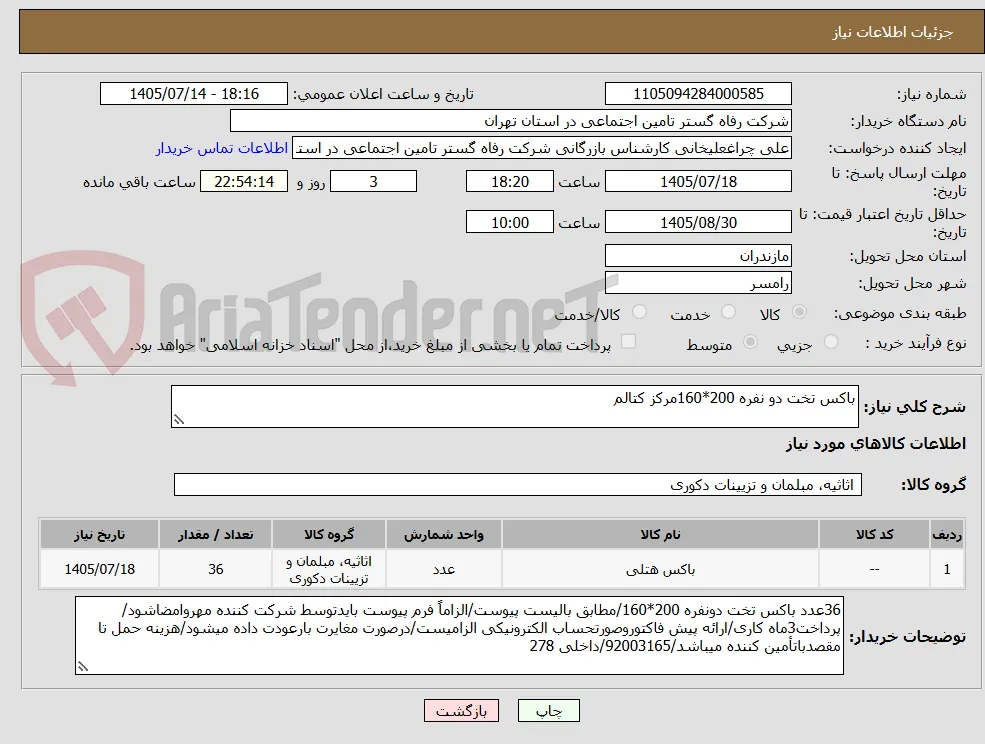
Task: Click the announcement date field 1405/07/14 - 18:16
Action: click(x=193, y=94)
